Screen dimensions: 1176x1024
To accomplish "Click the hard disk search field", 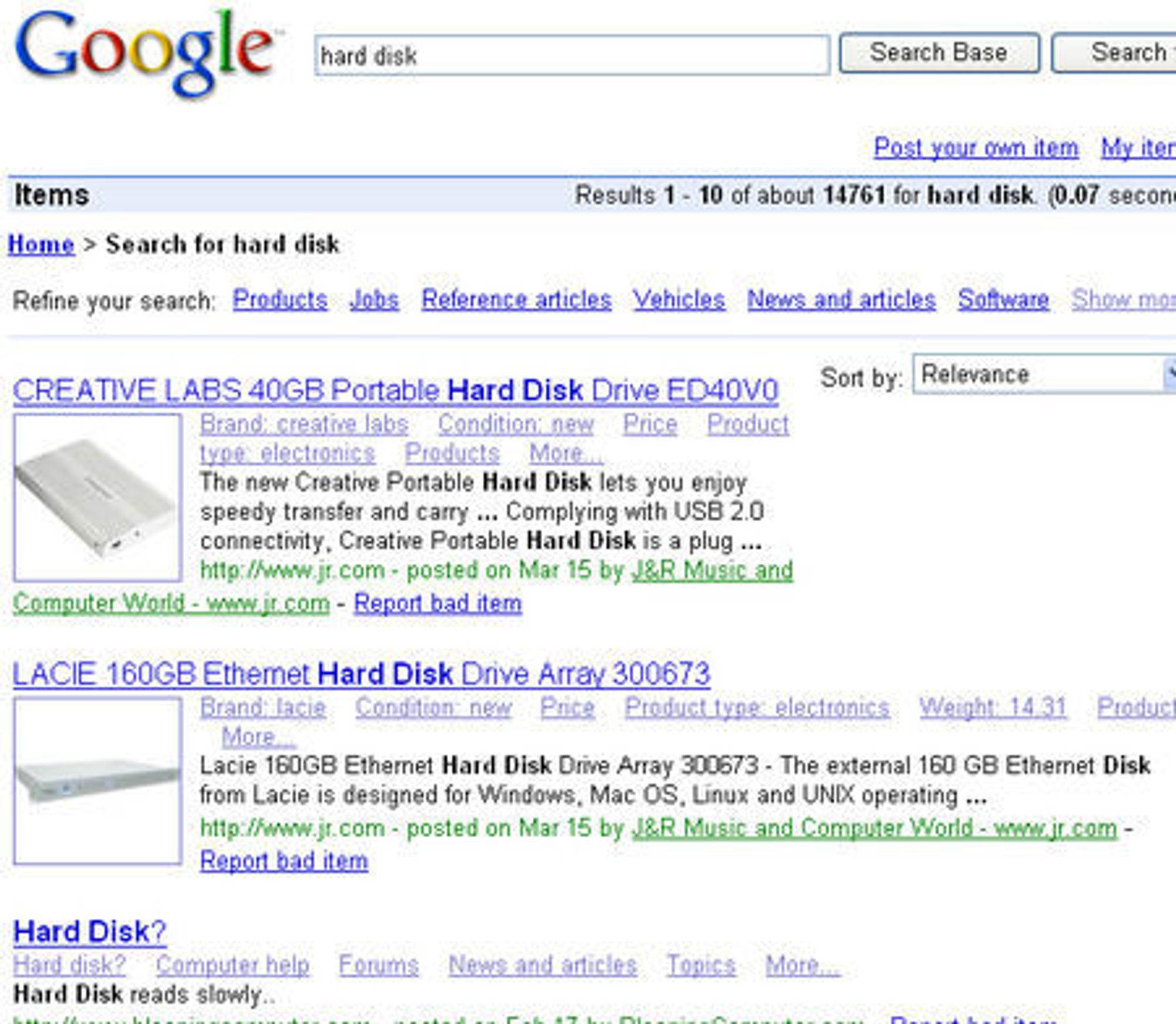I will (x=572, y=56).
